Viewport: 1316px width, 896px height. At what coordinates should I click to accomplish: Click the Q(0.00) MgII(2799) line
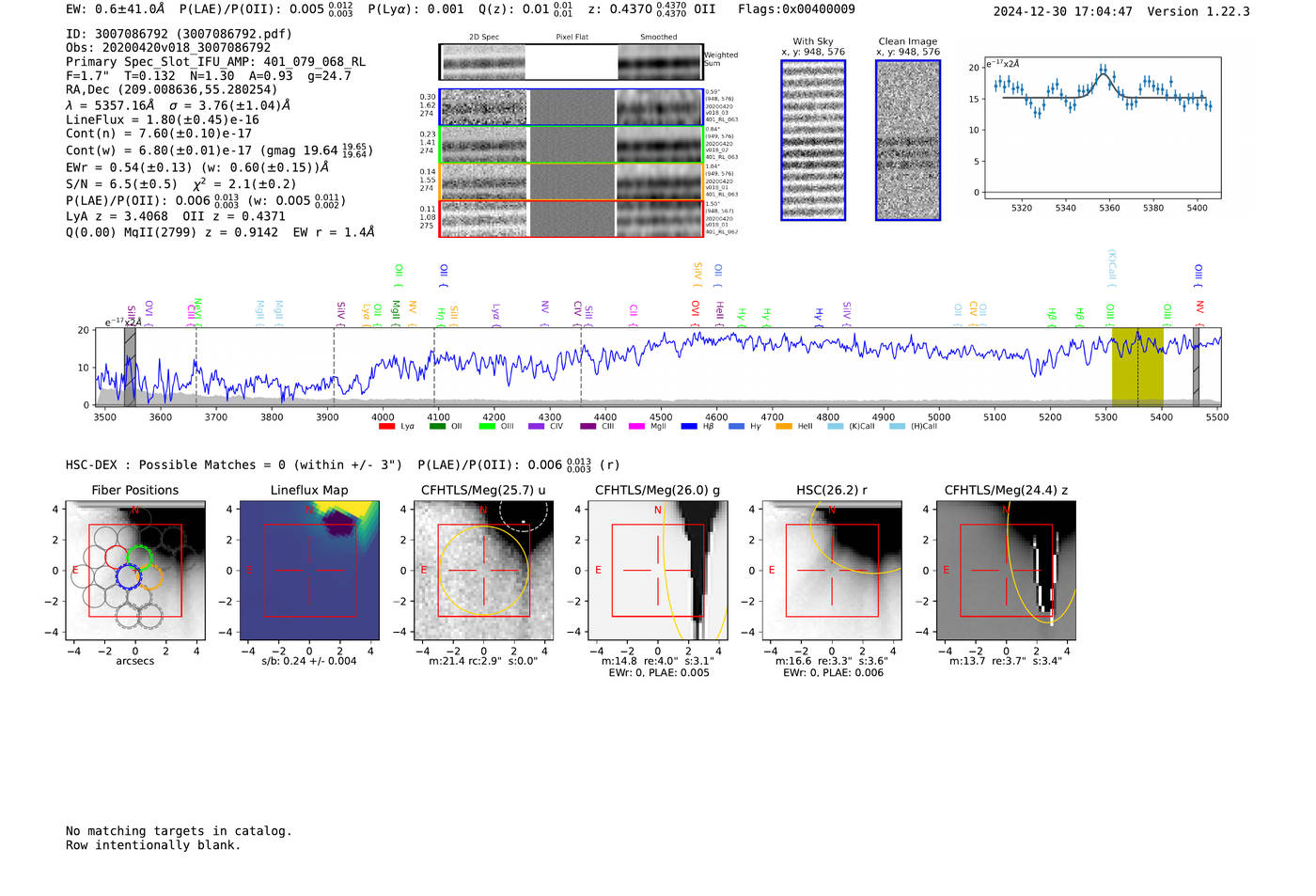[x=220, y=232]
